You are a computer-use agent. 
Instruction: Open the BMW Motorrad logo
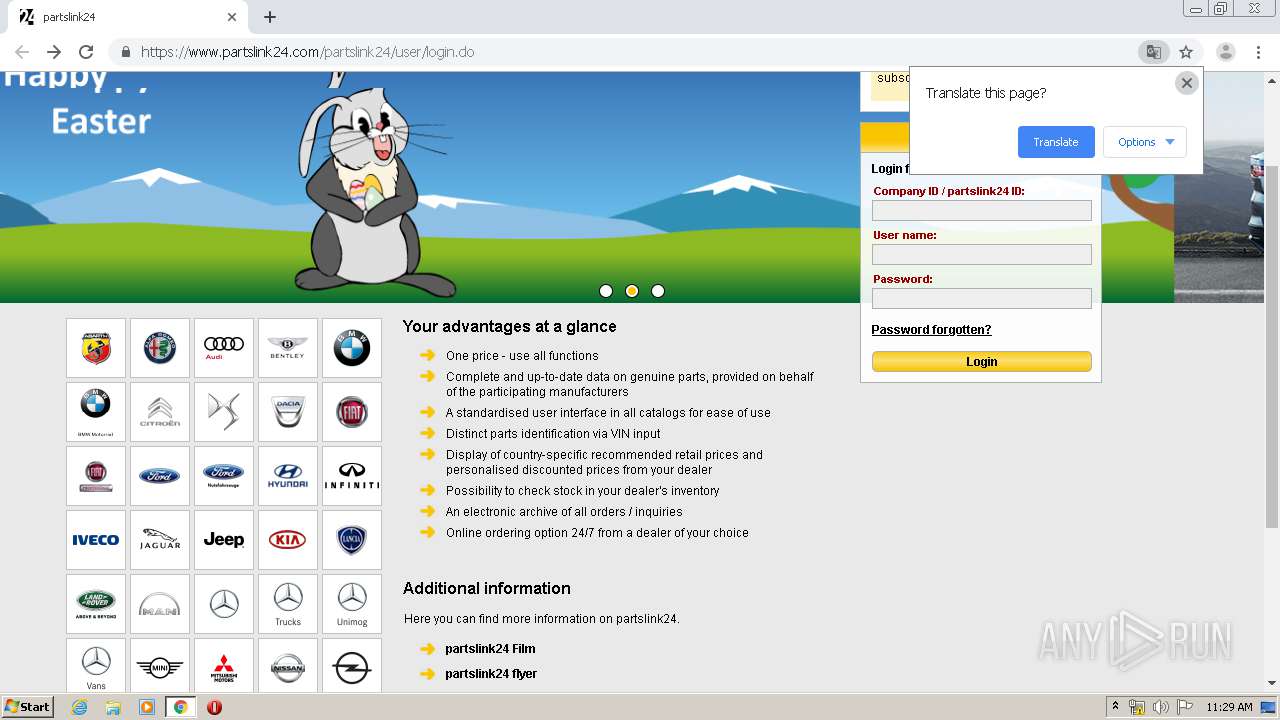[96, 412]
